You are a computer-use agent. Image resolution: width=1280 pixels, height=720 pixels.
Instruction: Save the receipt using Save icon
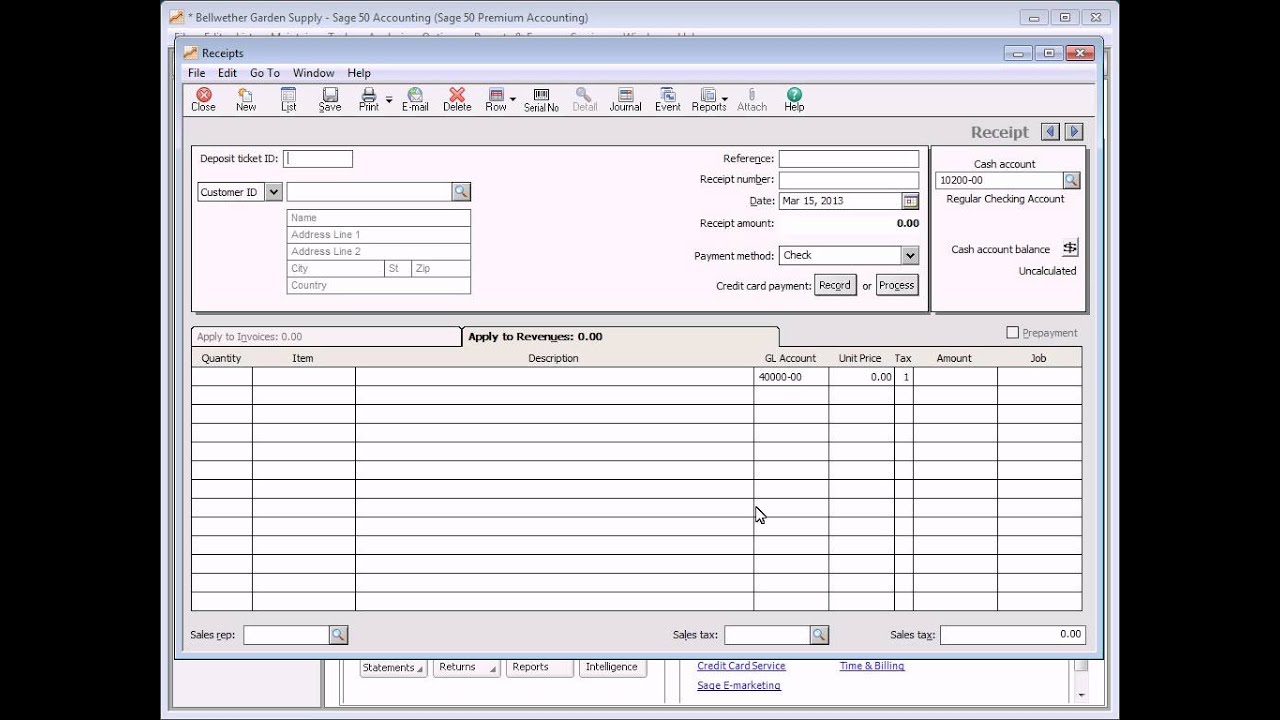(x=330, y=99)
